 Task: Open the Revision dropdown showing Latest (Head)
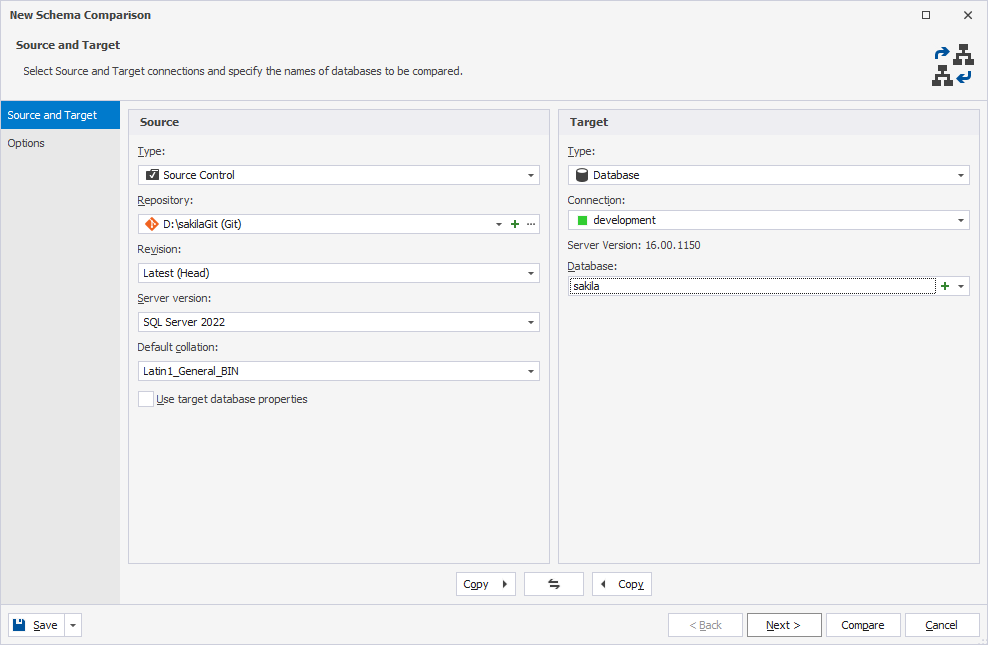point(531,272)
